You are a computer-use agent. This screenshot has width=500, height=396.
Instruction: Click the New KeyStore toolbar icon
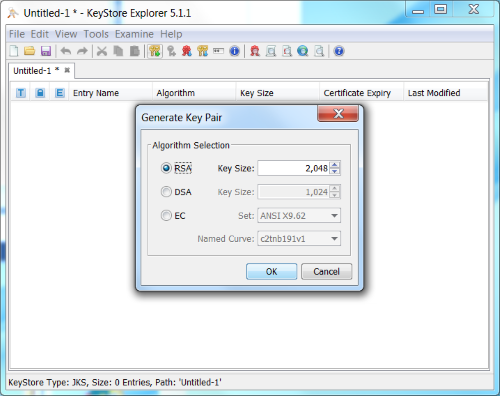coord(14,51)
